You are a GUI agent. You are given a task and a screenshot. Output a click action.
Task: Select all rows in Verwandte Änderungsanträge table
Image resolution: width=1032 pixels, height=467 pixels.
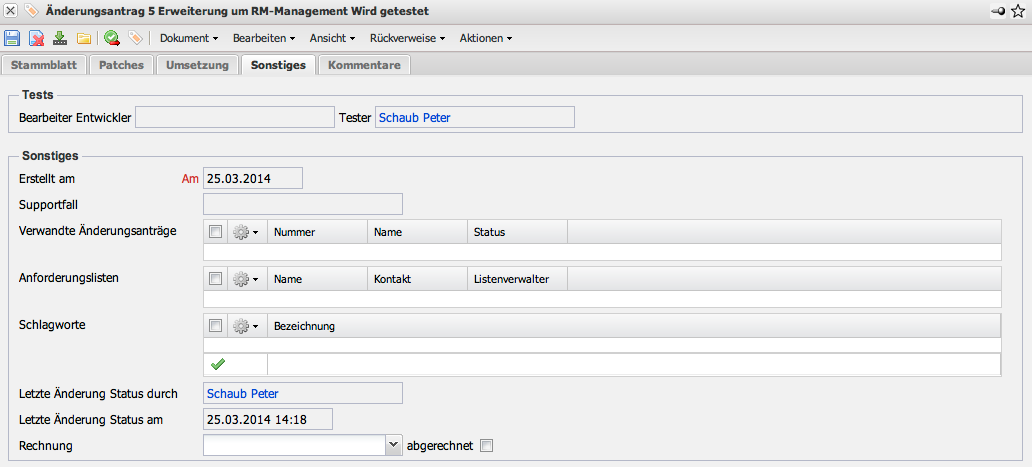[x=216, y=232]
